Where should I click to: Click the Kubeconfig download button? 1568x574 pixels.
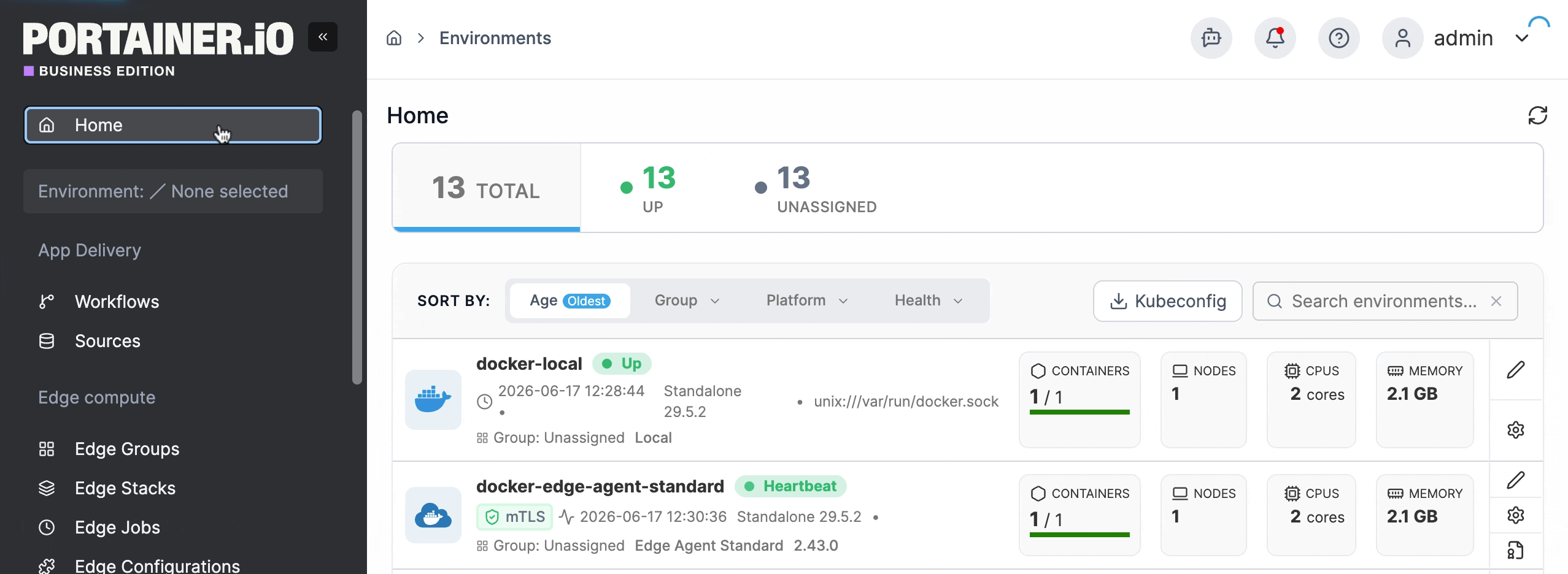coord(1168,301)
